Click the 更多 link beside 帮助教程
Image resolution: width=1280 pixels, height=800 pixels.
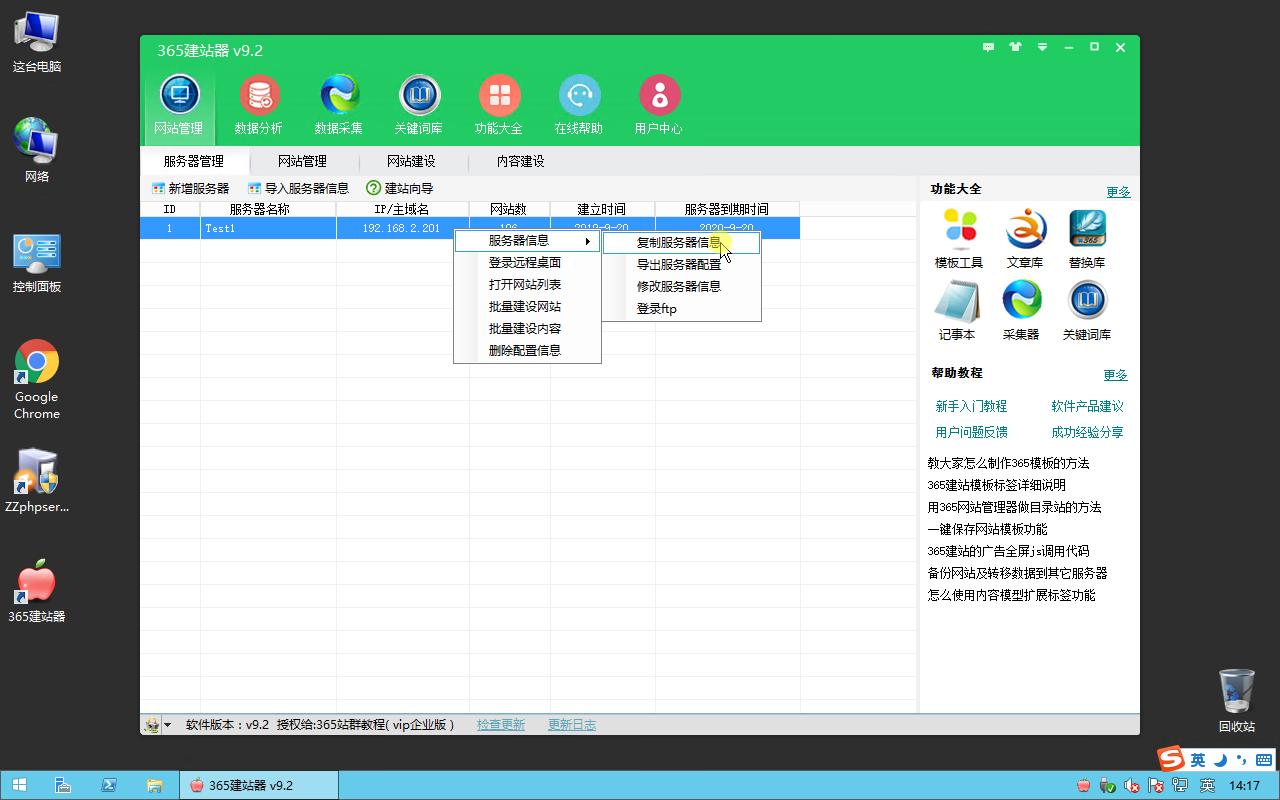(x=1115, y=375)
